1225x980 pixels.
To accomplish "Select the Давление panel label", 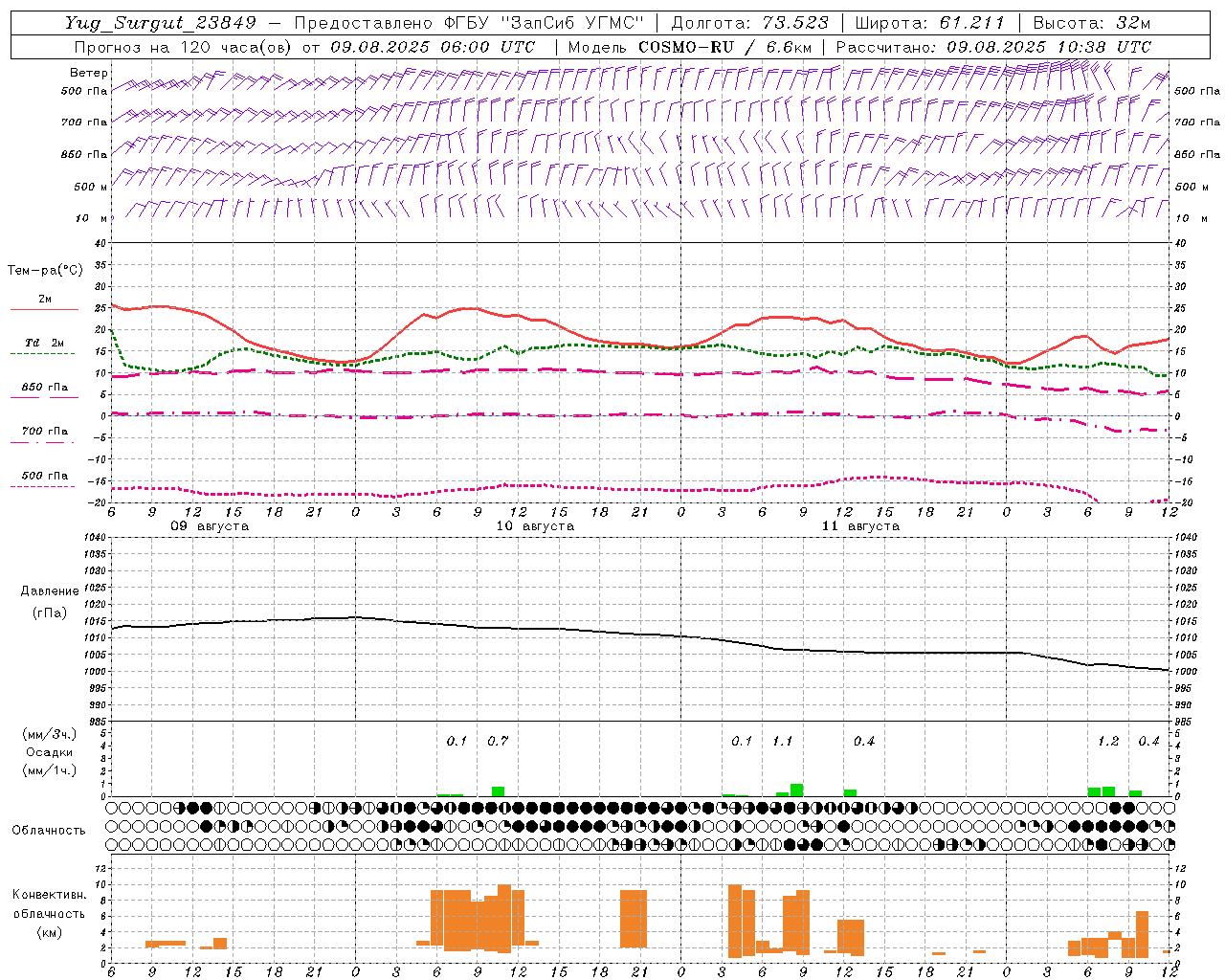I will pyautogui.click(x=50, y=590).
